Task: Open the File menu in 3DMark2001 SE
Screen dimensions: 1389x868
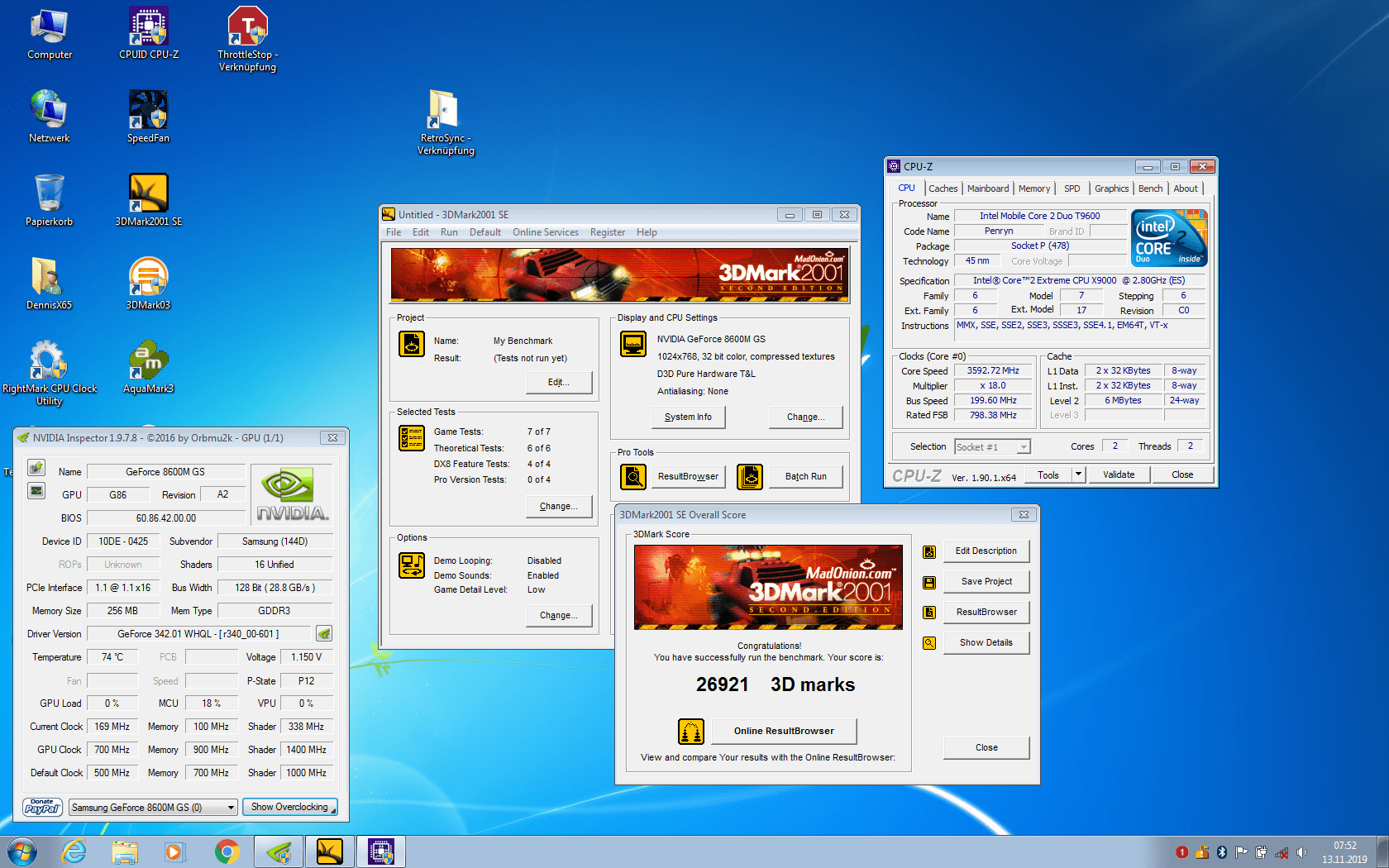Action: pyautogui.click(x=394, y=232)
